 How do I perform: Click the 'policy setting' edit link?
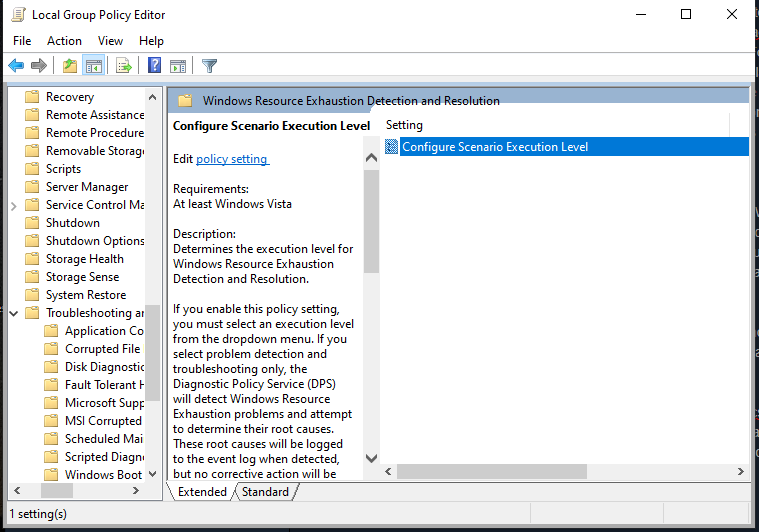232,159
